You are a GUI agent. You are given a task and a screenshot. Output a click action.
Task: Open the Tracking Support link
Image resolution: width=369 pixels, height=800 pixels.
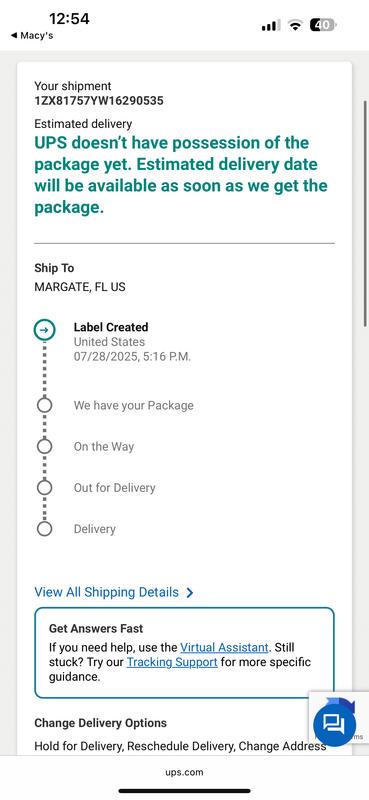(x=172, y=662)
